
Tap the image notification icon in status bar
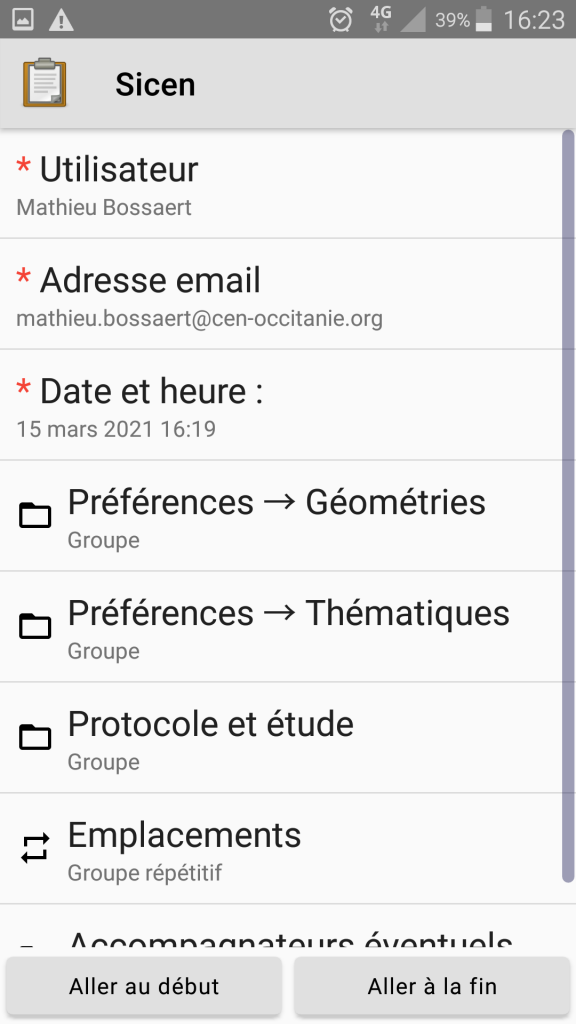(x=23, y=20)
